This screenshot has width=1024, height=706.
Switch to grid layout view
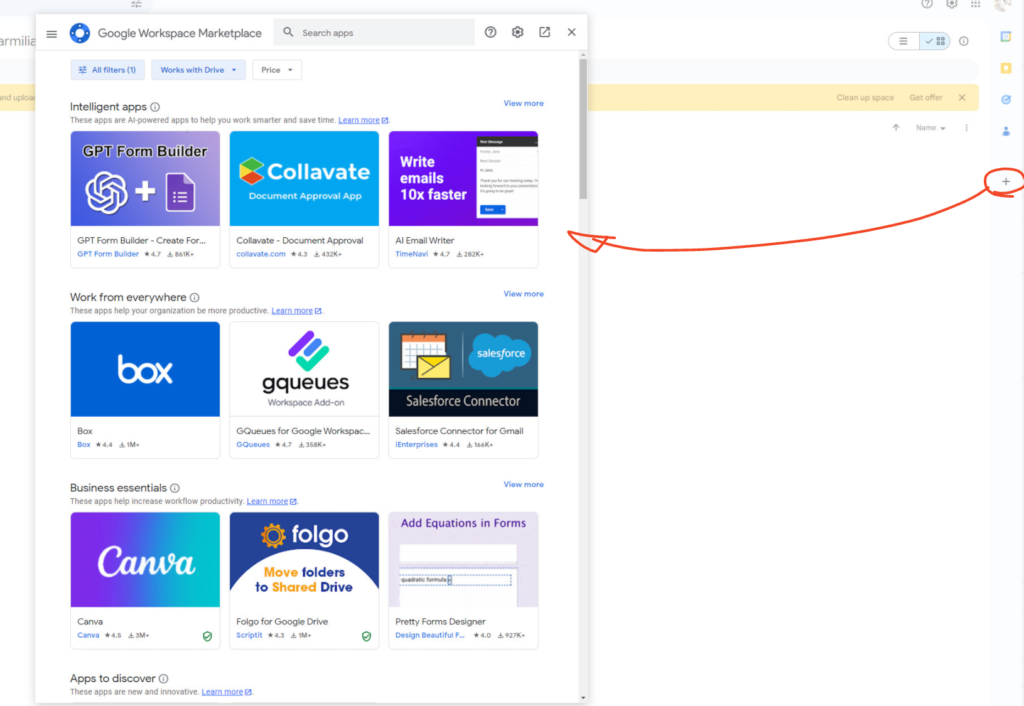click(935, 41)
